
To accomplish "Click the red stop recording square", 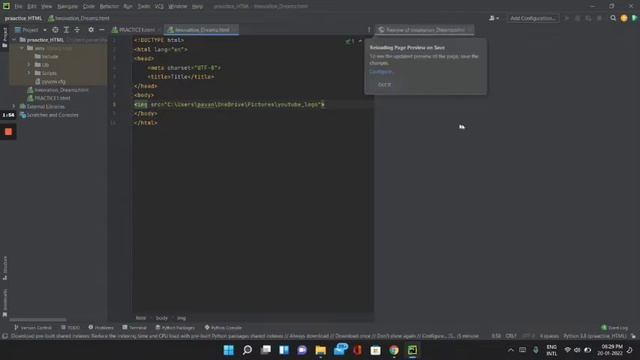I will point(8,132).
